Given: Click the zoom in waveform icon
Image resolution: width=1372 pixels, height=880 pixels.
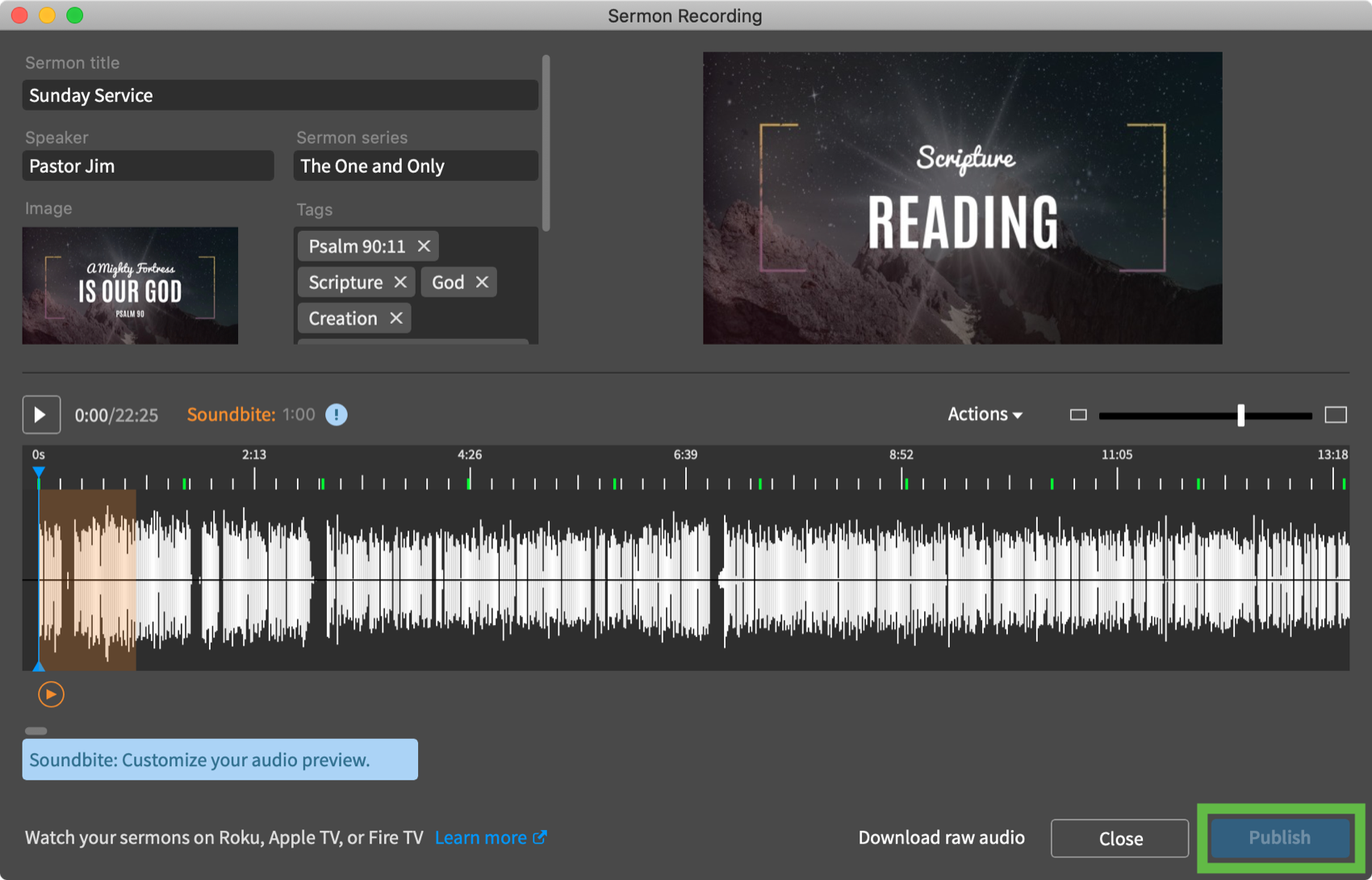Looking at the screenshot, I should tap(1336, 415).
